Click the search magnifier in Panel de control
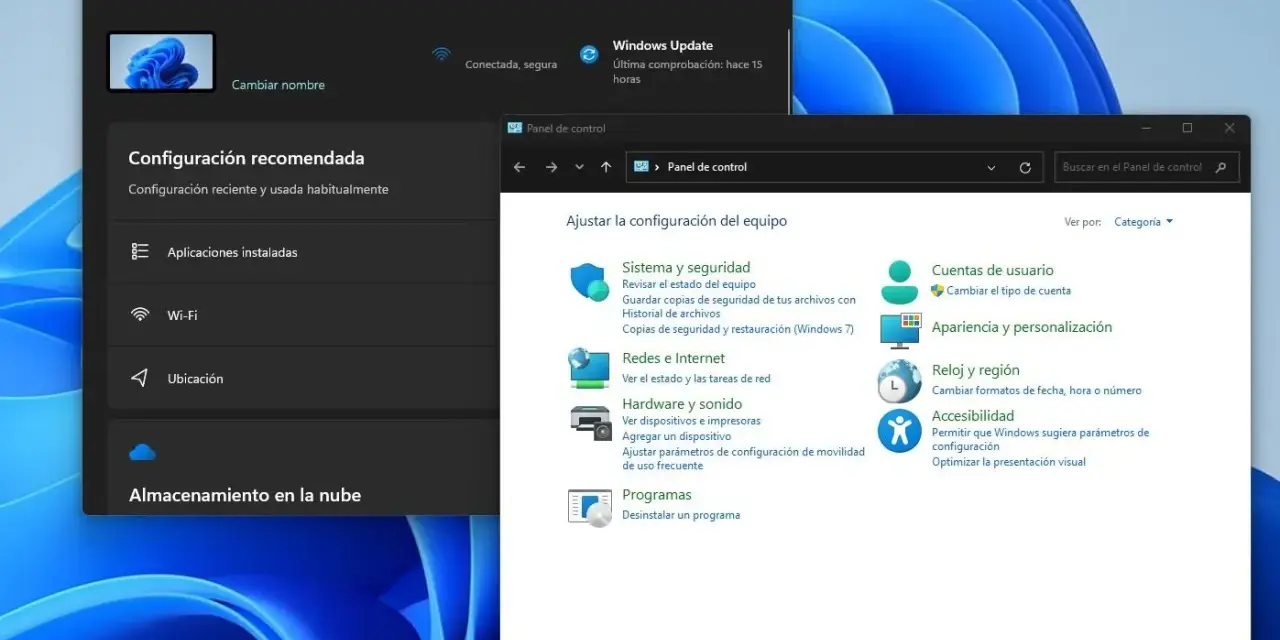This screenshot has height=640, width=1280. 1221,167
